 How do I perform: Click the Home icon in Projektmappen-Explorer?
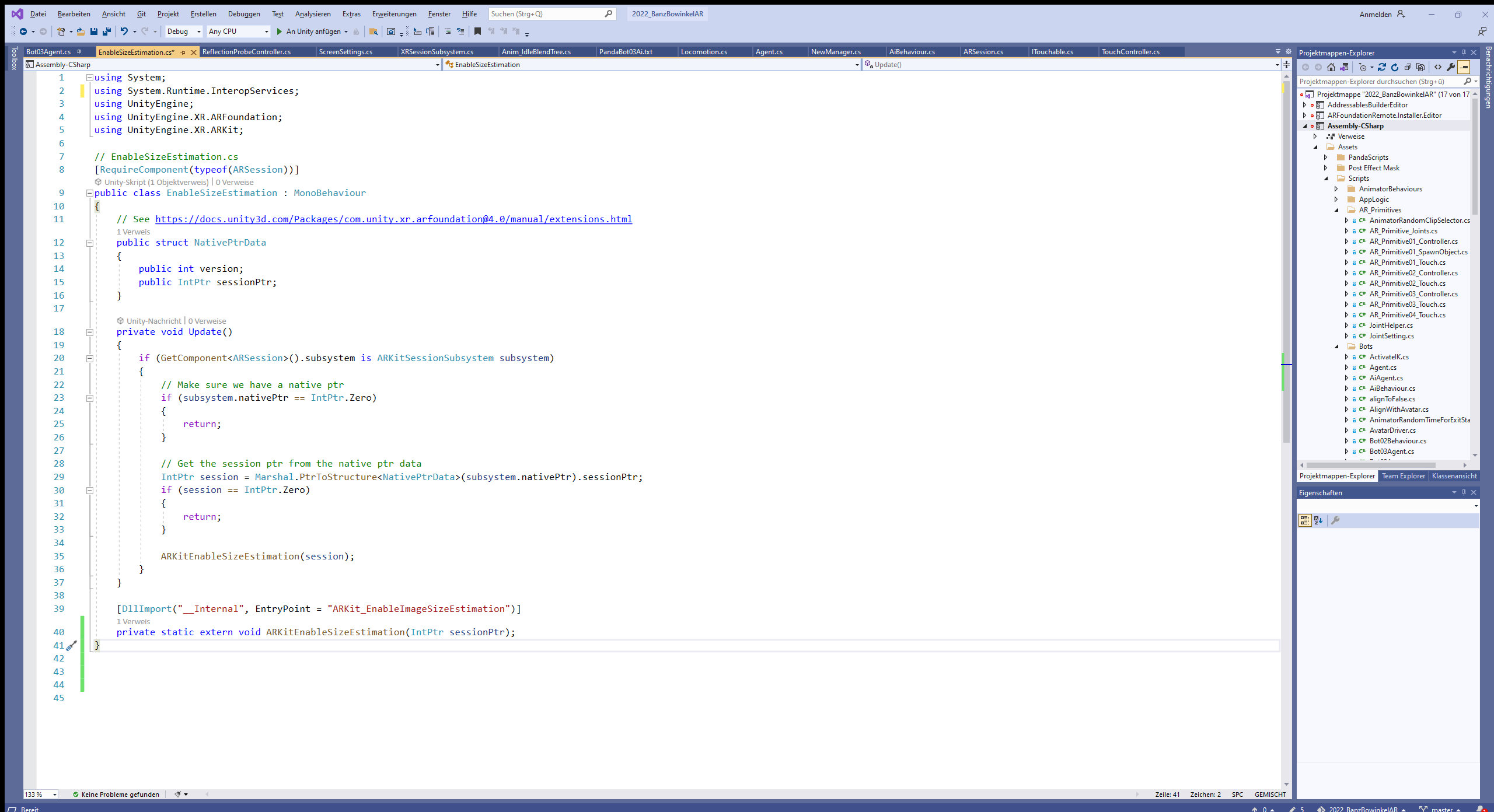pyautogui.click(x=1331, y=67)
